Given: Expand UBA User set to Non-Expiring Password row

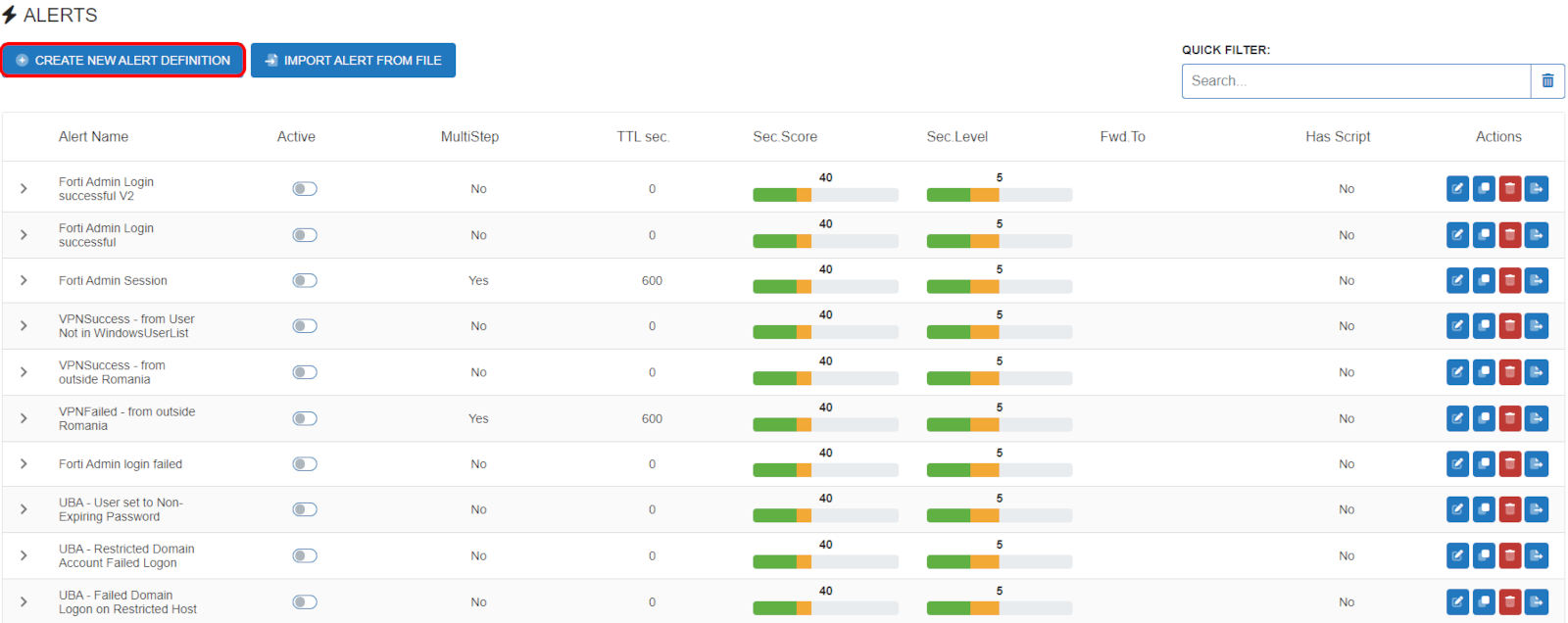Looking at the screenshot, I should 24,509.
